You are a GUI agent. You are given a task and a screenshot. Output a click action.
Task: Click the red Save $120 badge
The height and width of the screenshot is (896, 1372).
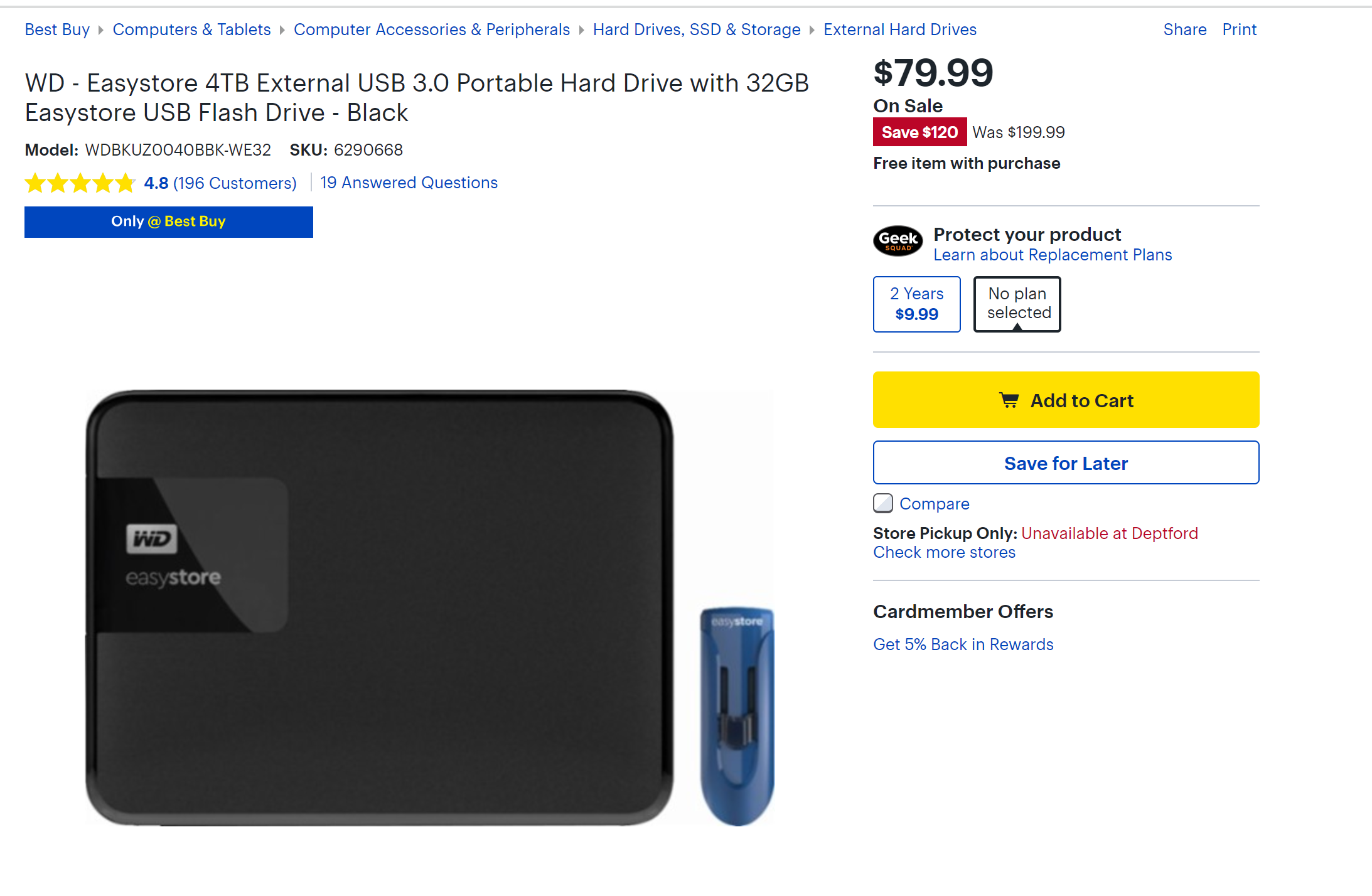[x=919, y=132]
